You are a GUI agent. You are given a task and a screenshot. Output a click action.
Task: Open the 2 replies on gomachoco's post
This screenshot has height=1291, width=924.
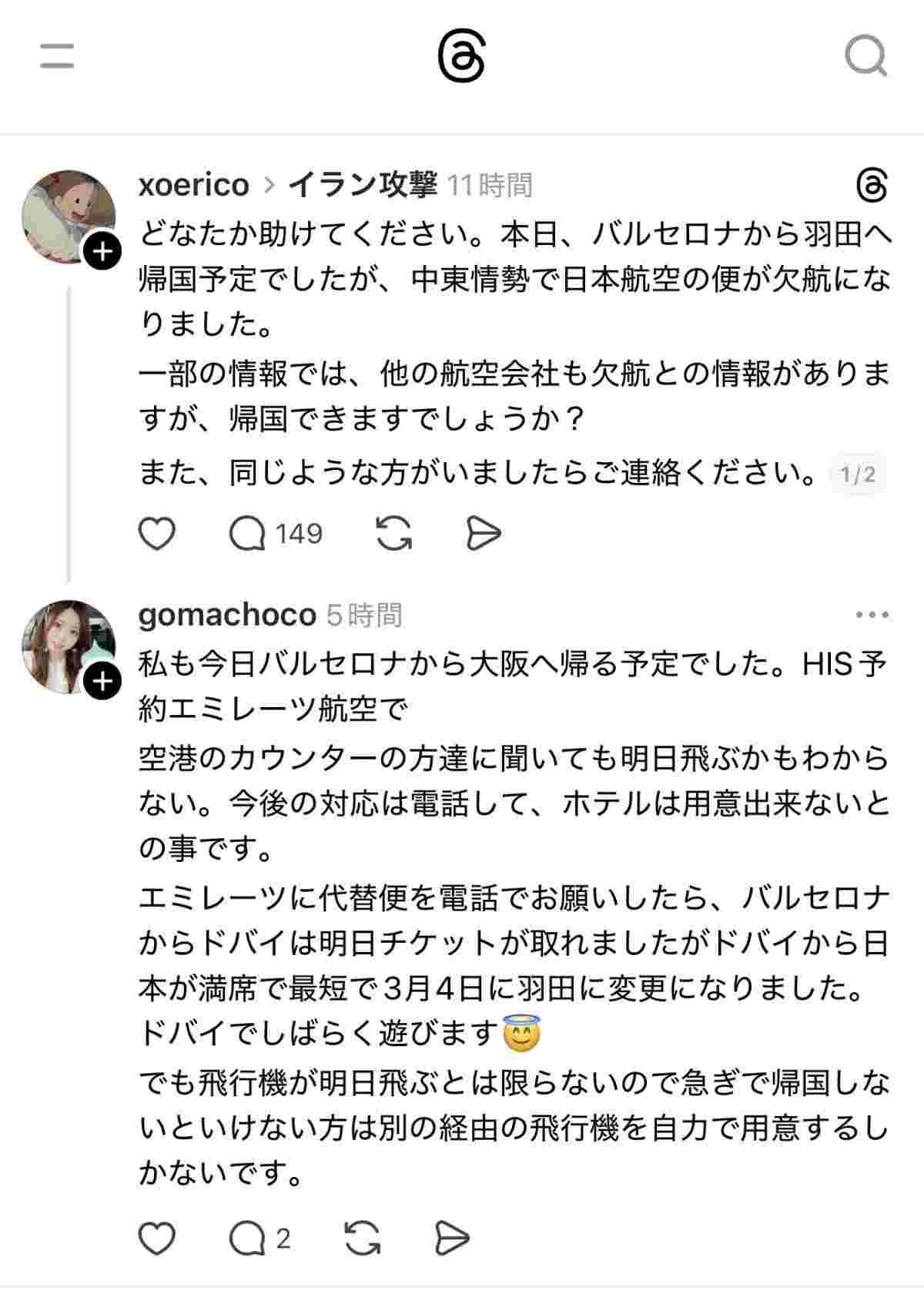pyautogui.click(x=259, y=1239)
